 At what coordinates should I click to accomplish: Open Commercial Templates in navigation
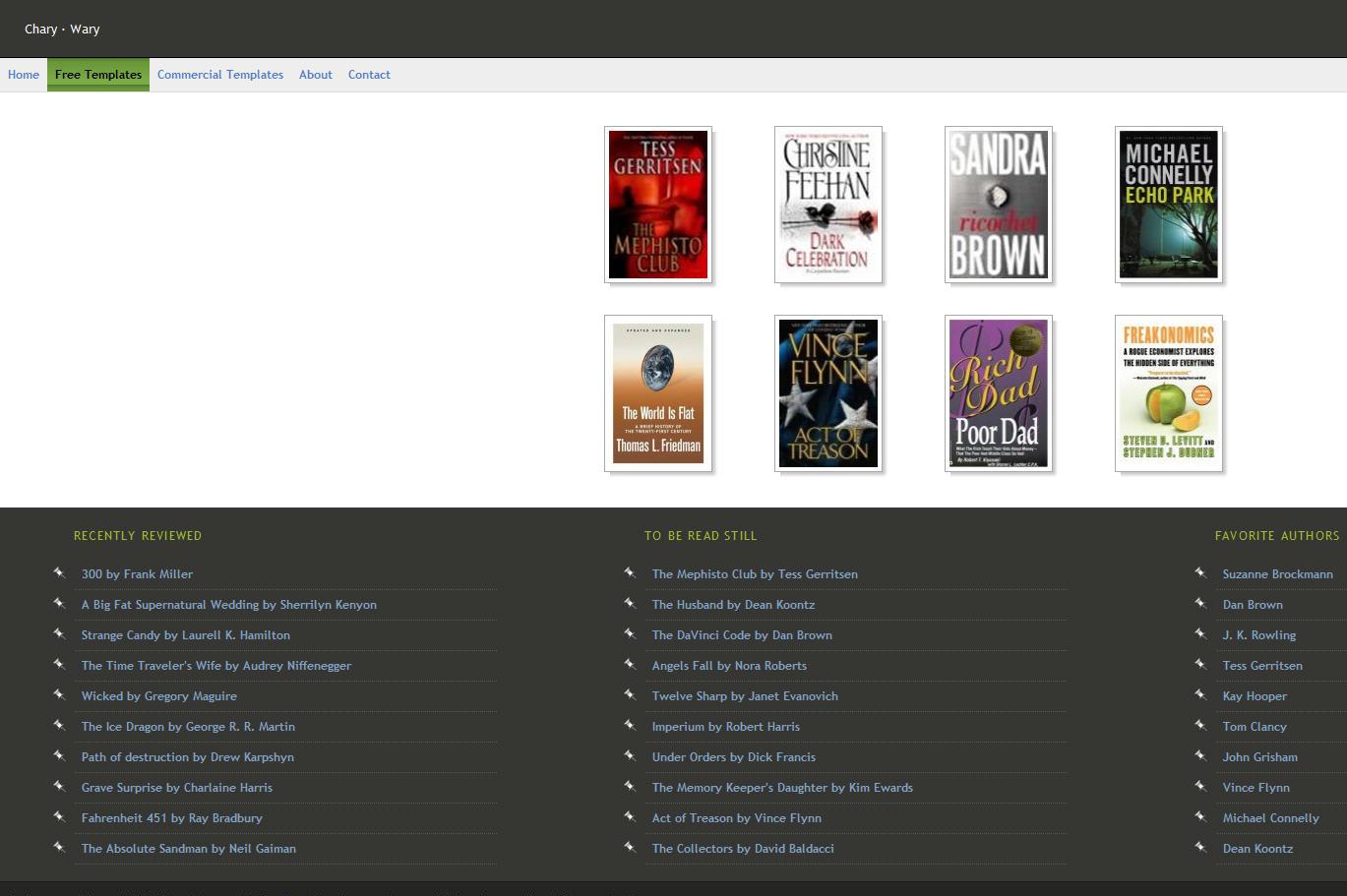tap(220, 75)
